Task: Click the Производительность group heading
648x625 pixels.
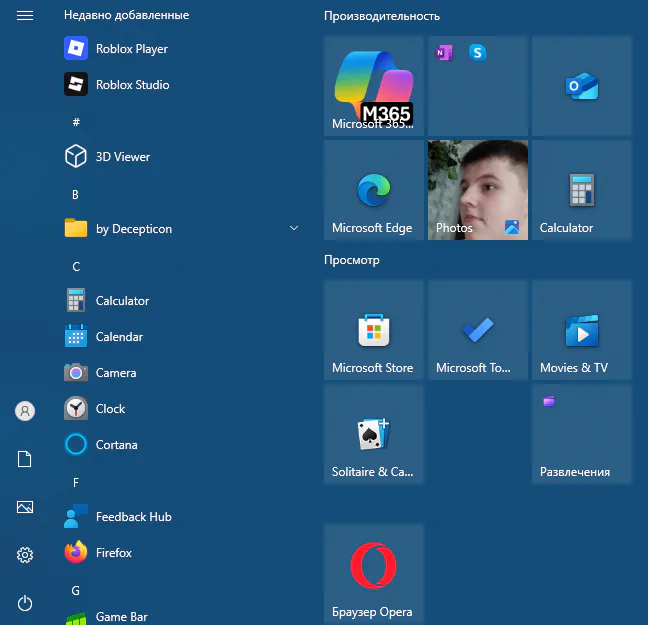Action: pos(382,16)
